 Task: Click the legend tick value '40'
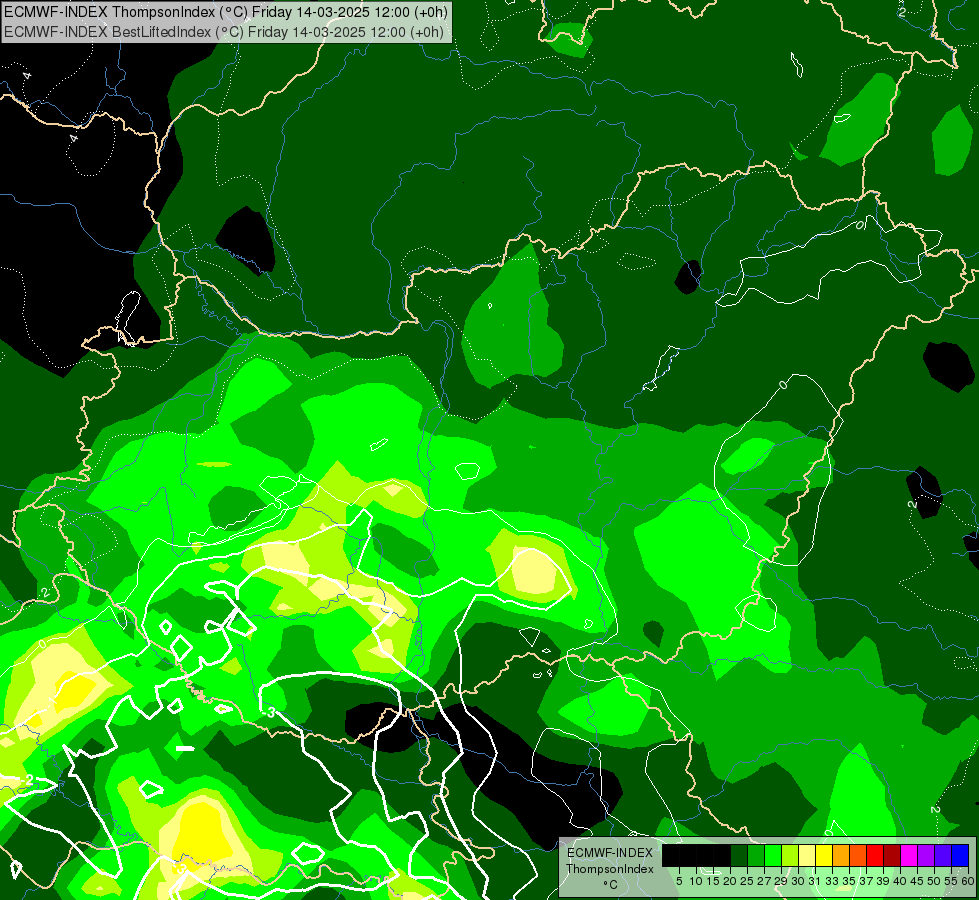click(x=900, y=881)
